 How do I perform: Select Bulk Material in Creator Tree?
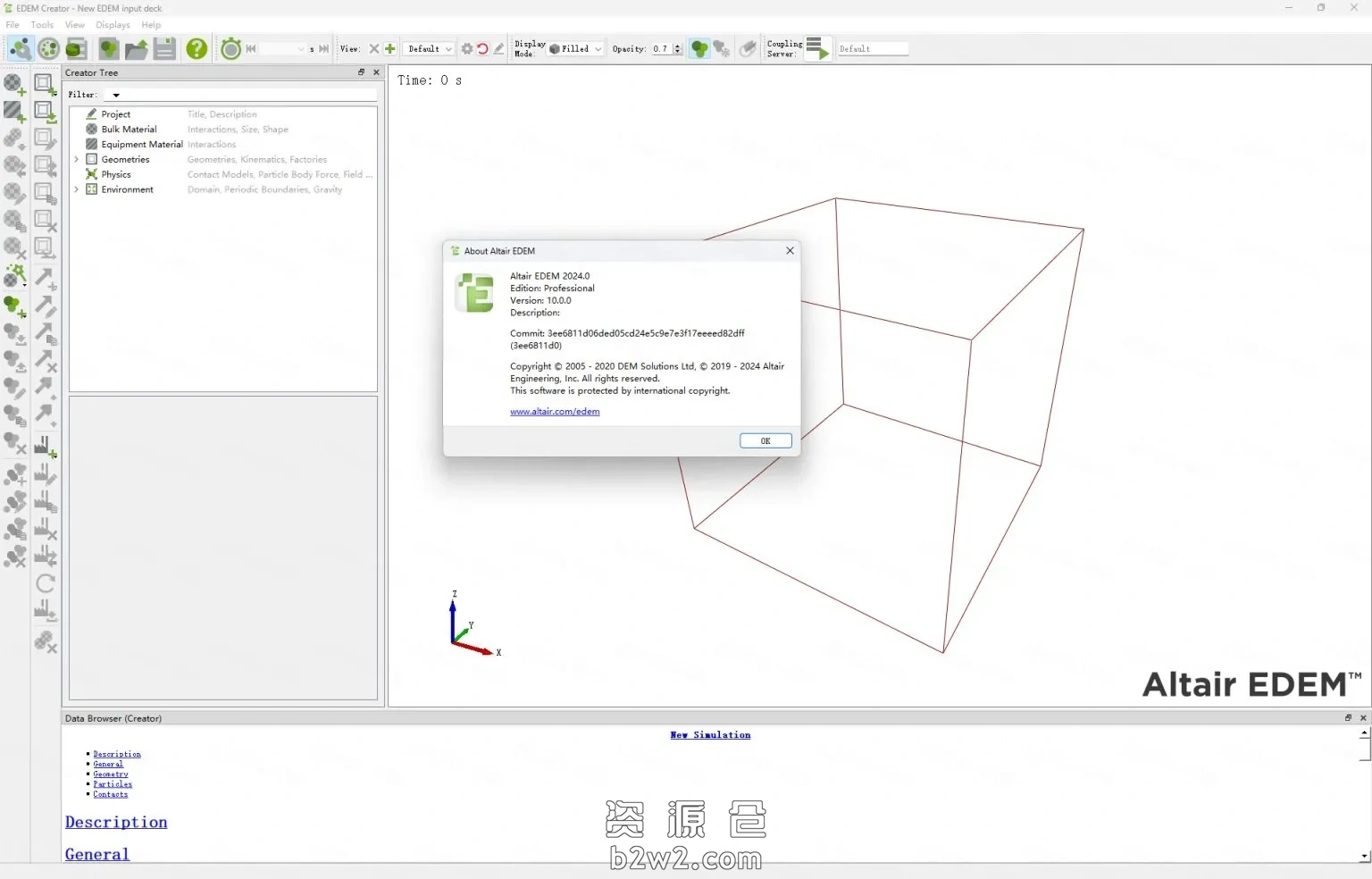(x=129, y=130)
